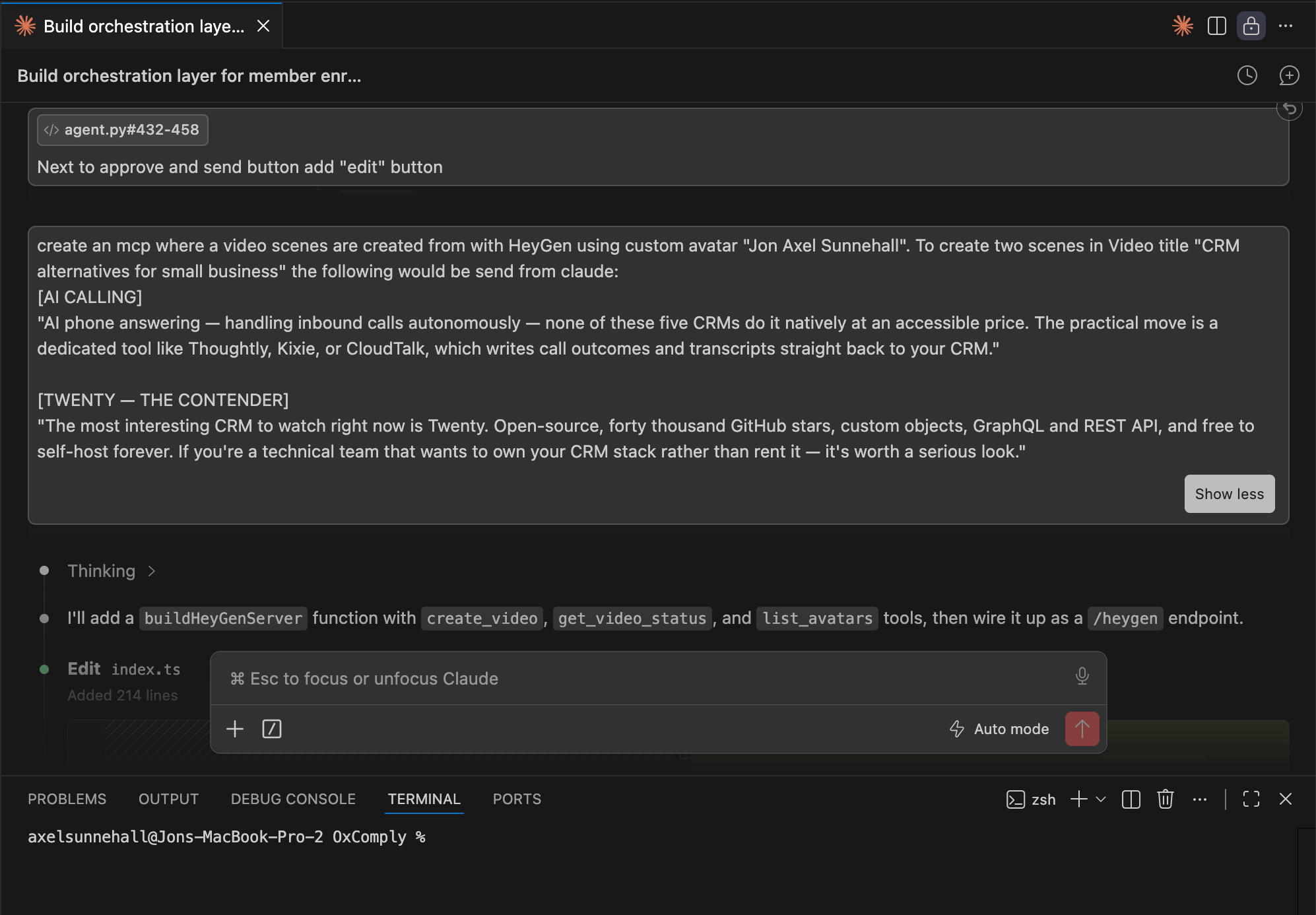
Task: Open the terminal launch profile dropdown chevron
Action: pyautogui.click(x=1101, y=799)
